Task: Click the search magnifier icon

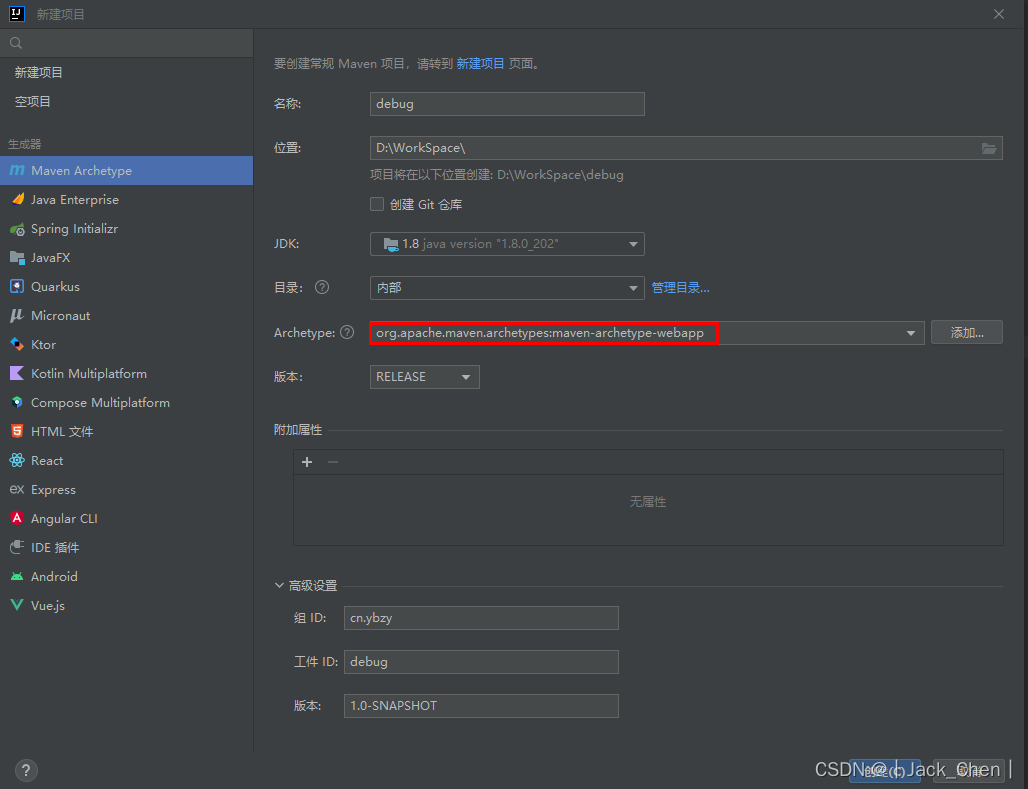Action: click(16, 43)
